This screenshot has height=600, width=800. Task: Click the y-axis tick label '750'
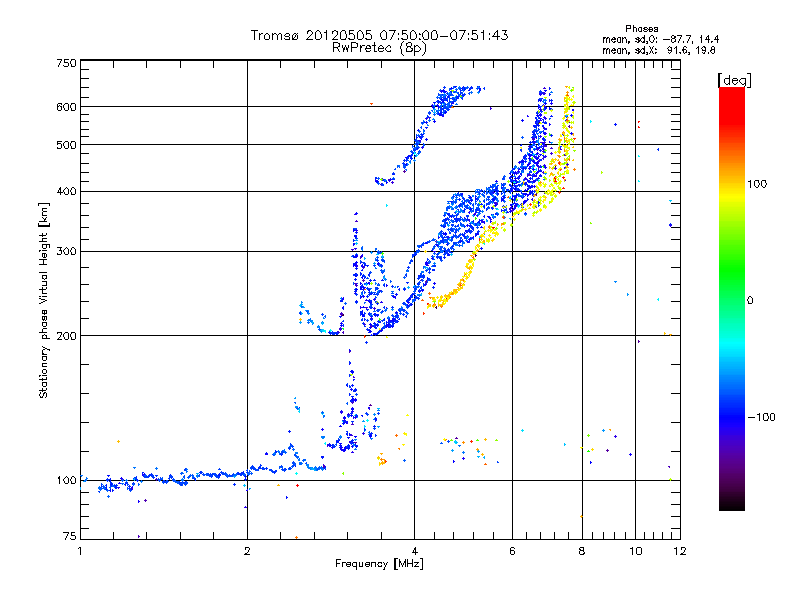point(66,63)
